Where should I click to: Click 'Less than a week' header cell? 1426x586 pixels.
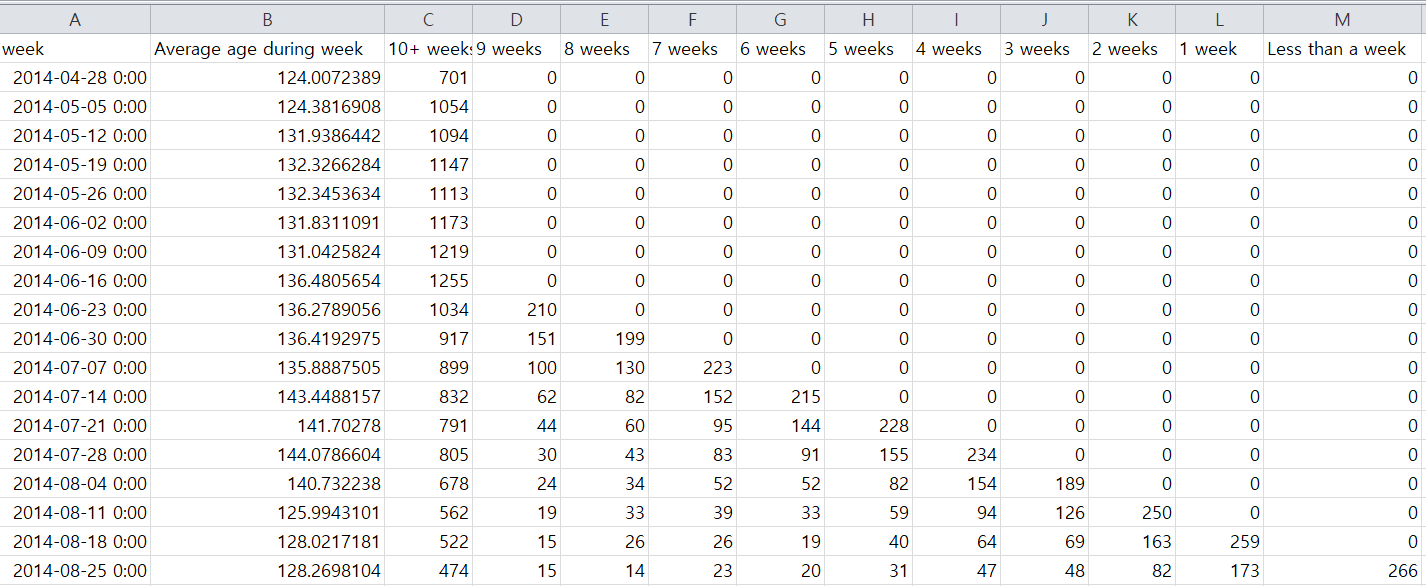(1342, 48)
